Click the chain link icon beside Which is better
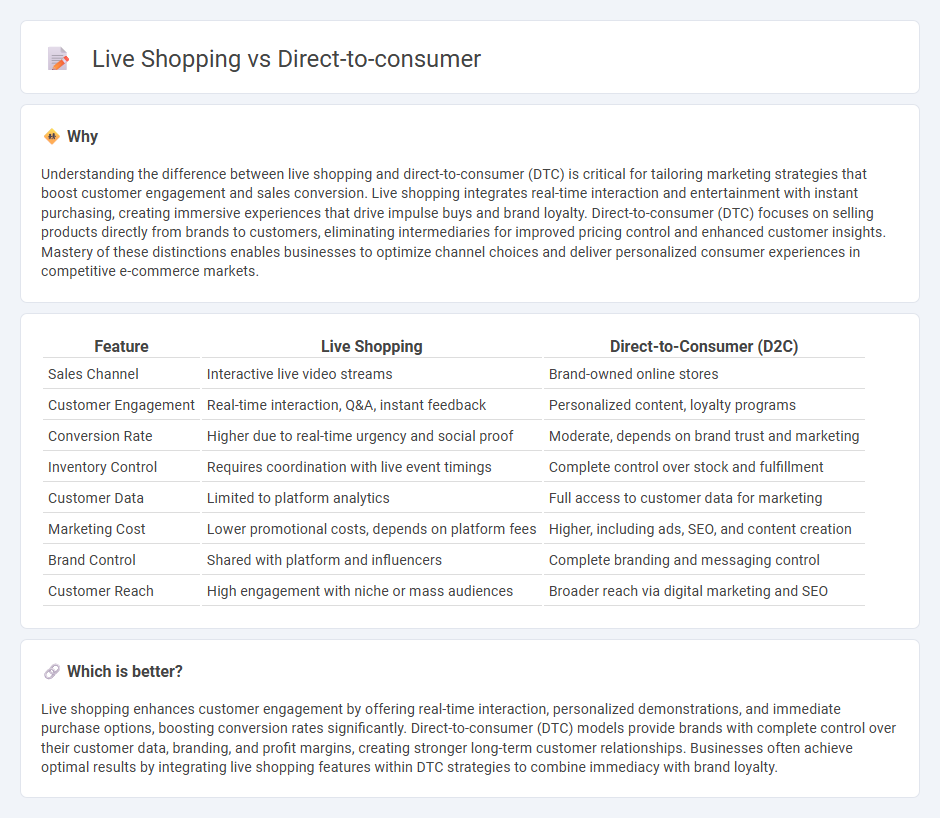 pyautogui.click(x=52, y=672)
